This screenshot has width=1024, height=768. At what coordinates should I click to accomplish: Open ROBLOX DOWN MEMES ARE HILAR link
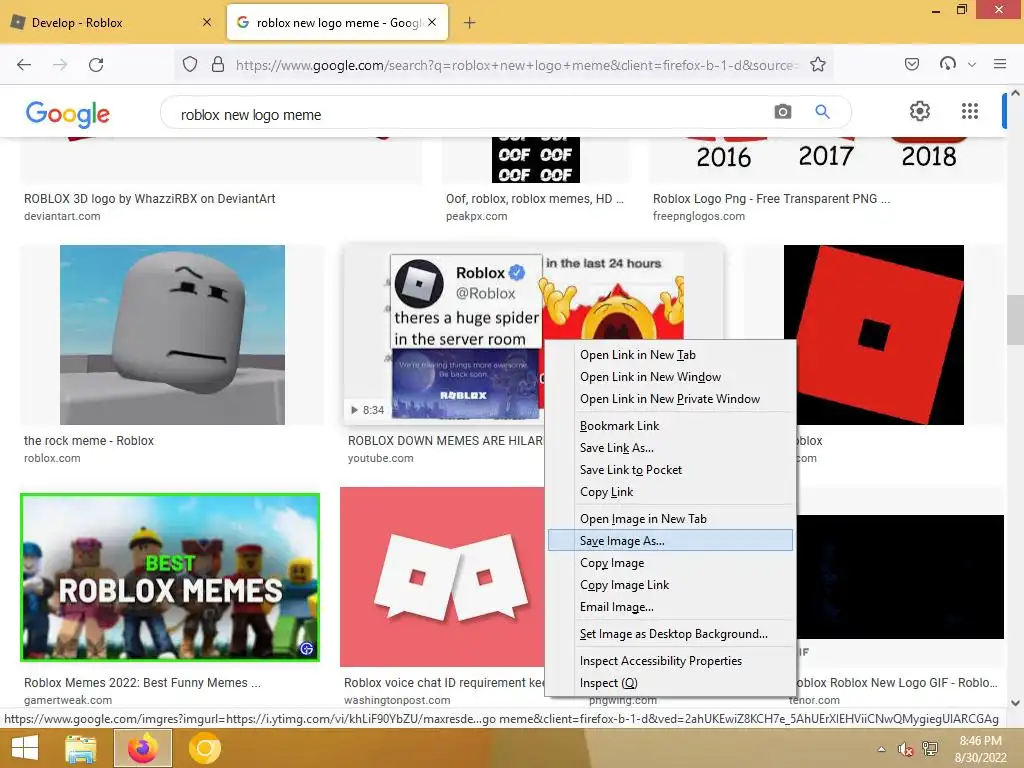click(x=445, y=441)
